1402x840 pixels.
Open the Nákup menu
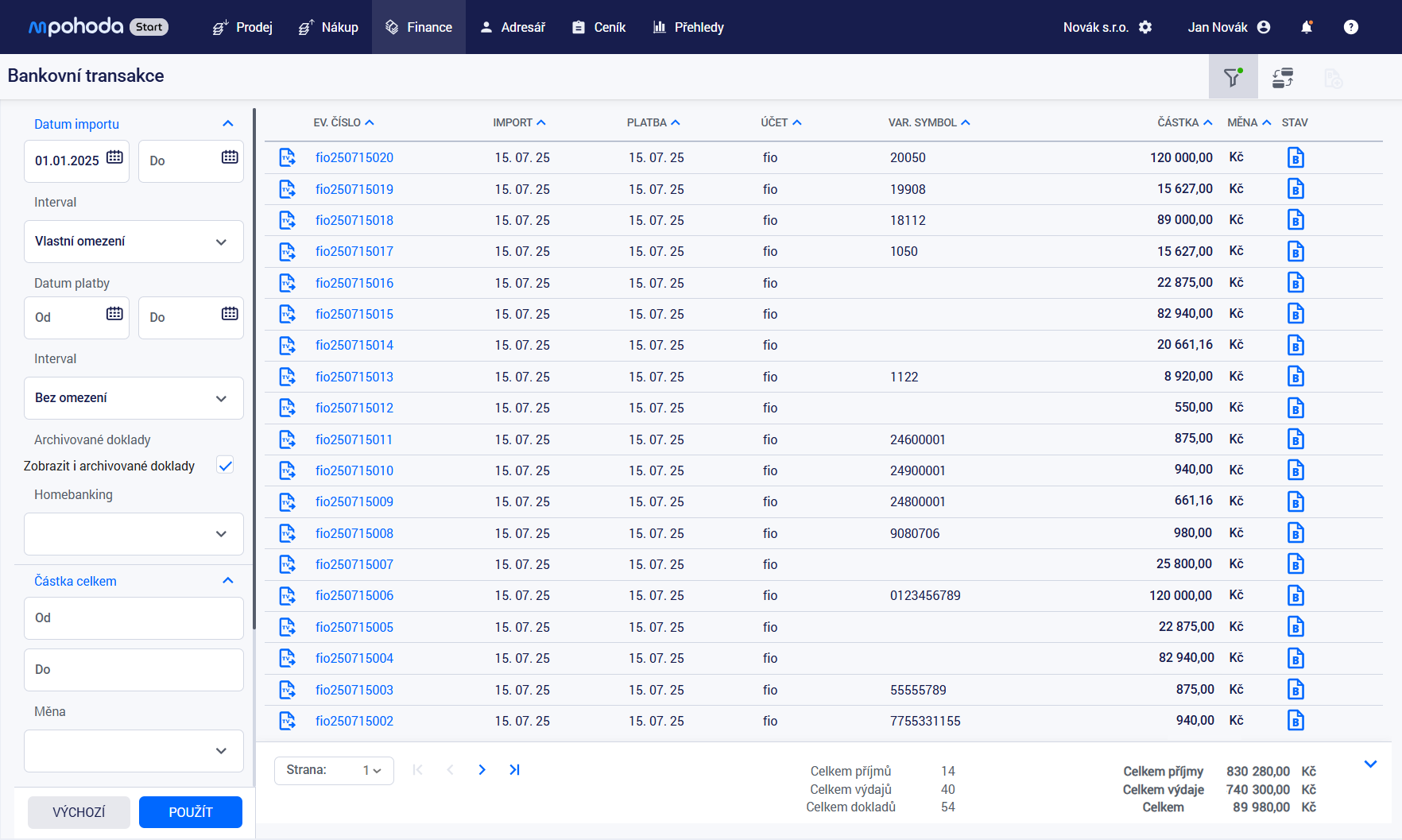(328, 27)
